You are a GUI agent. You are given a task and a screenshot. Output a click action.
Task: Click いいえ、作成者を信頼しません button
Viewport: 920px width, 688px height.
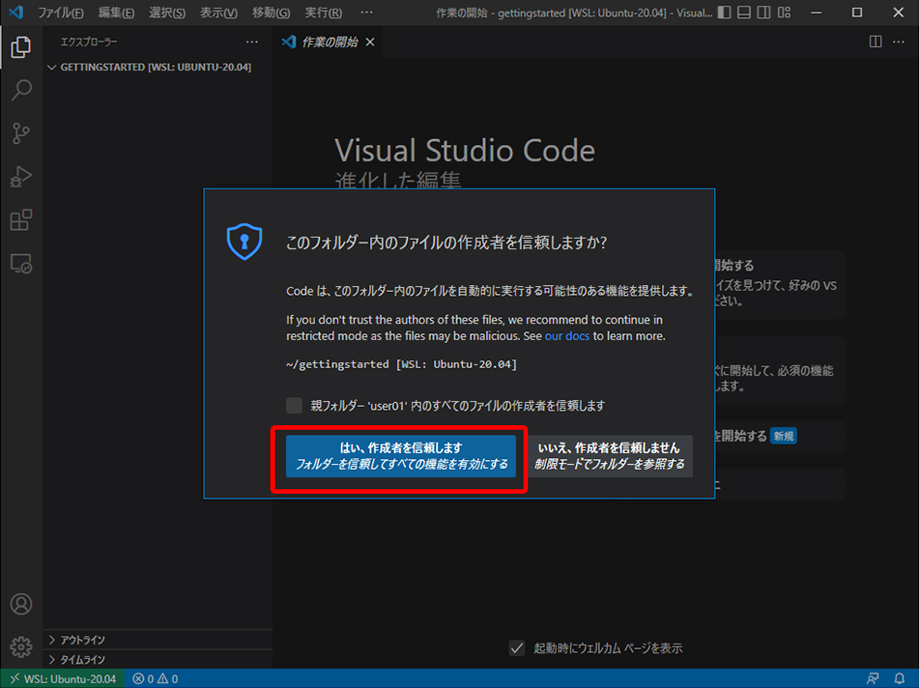pyautogui.click(x=609, y=456)
